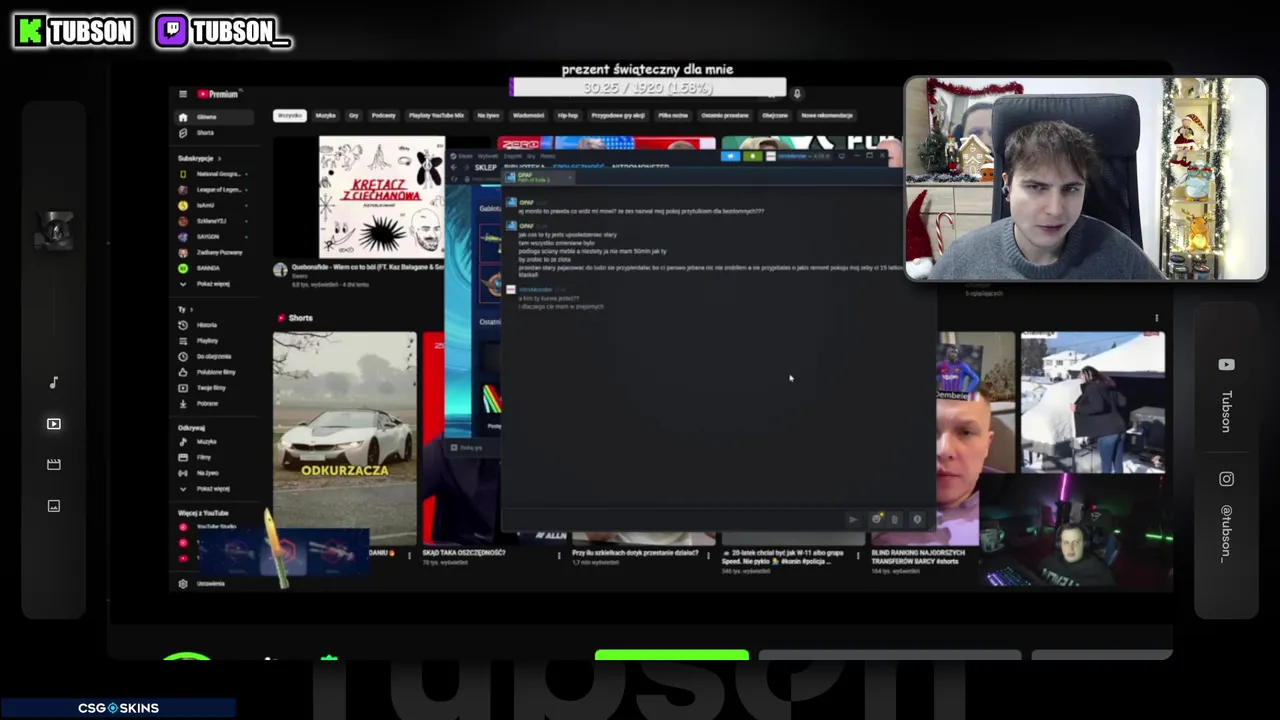
Task: Click Dodaj grę in the Steam window
Action: pos(468,447)
